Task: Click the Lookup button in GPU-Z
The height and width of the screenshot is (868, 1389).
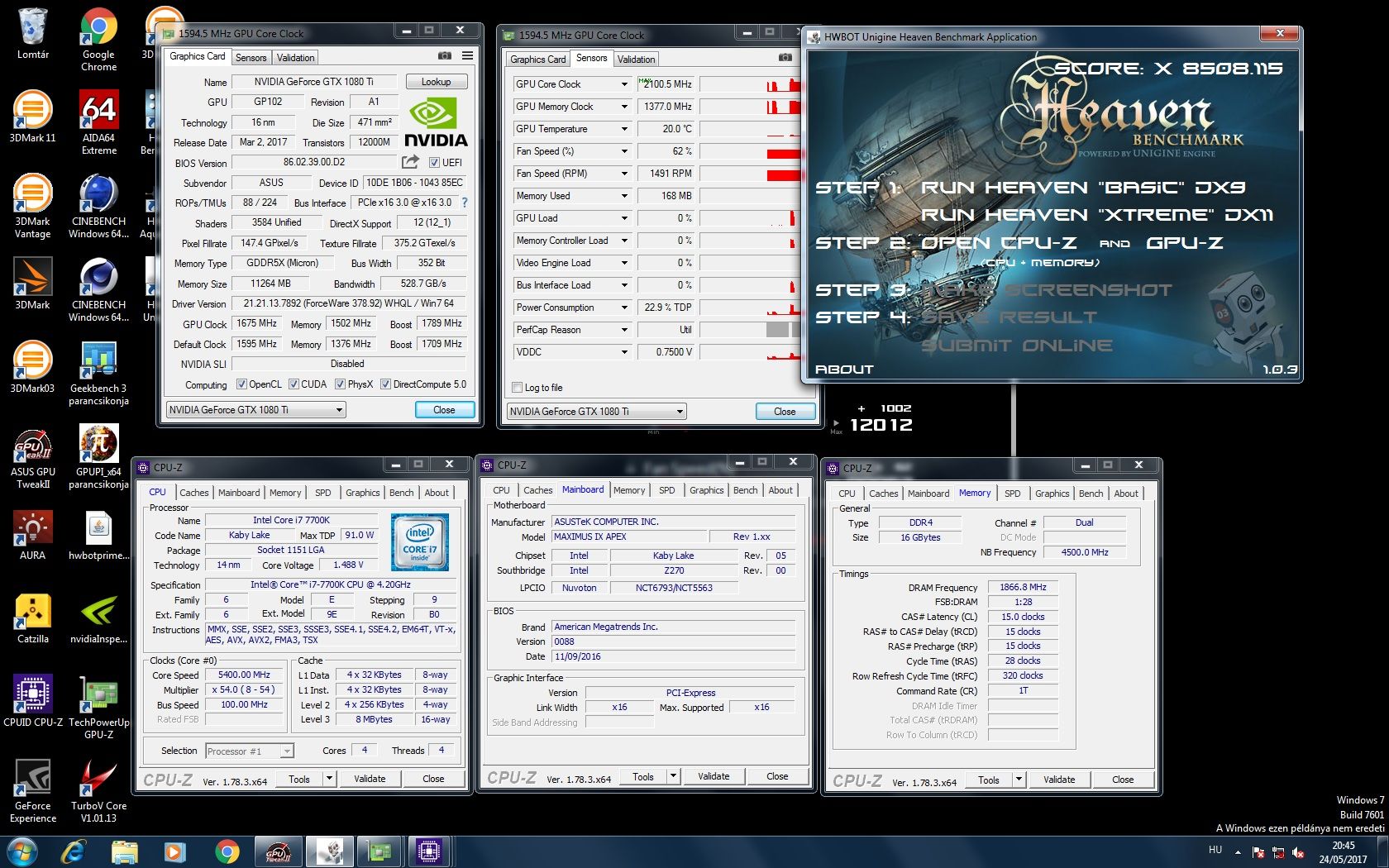Action: click(436, 82)
